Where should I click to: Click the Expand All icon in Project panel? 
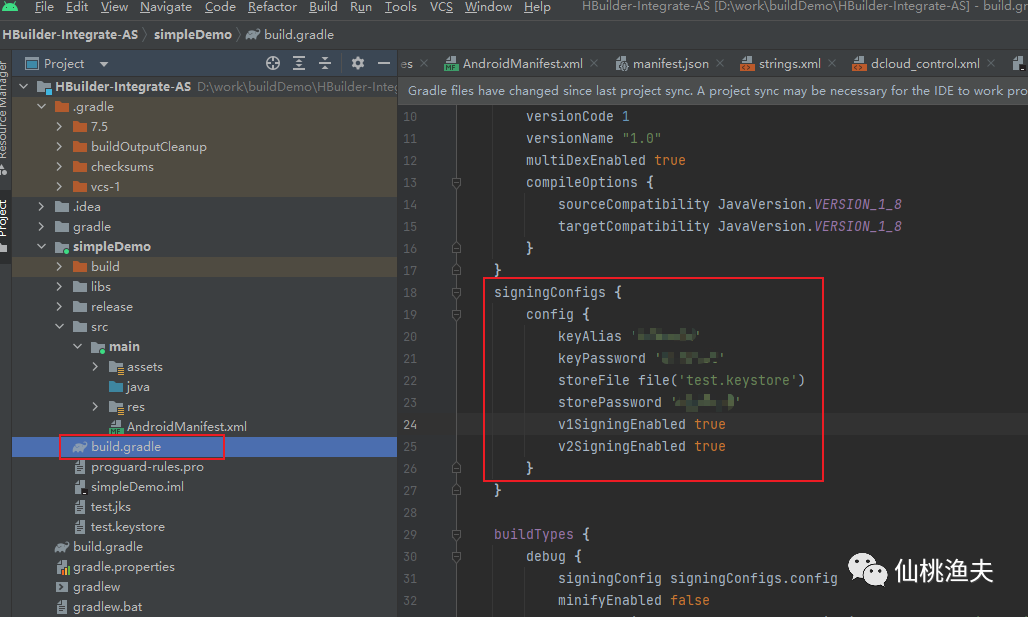pyautogui.click(x=299, y=63)
